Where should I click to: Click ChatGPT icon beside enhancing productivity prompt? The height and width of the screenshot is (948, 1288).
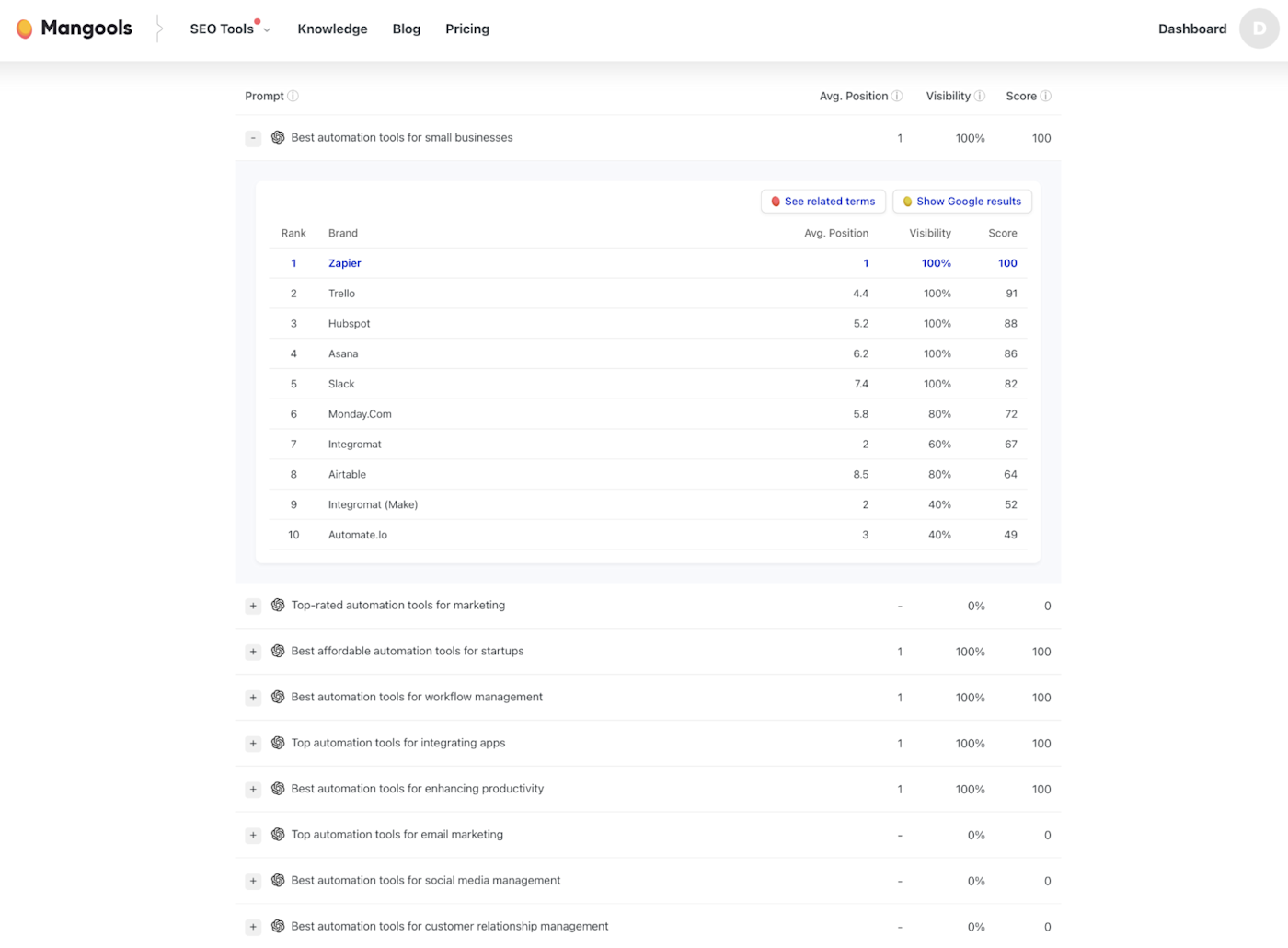pyautogui.click(x=278, y=790)
